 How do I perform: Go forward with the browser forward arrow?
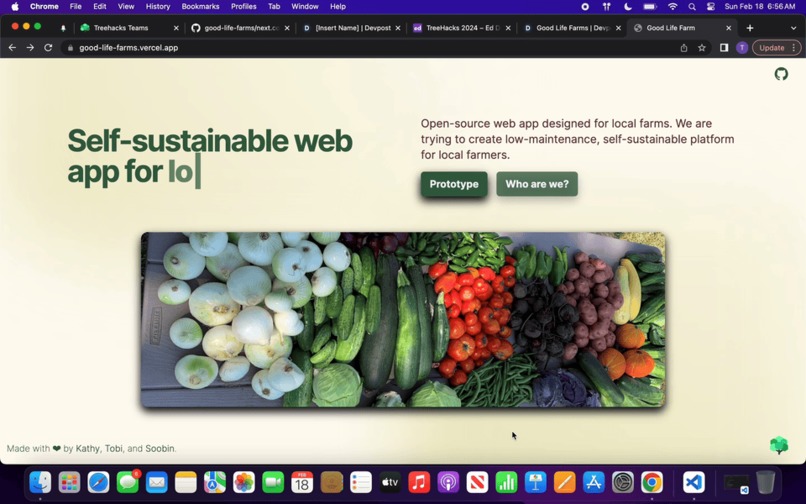point(30,48)
